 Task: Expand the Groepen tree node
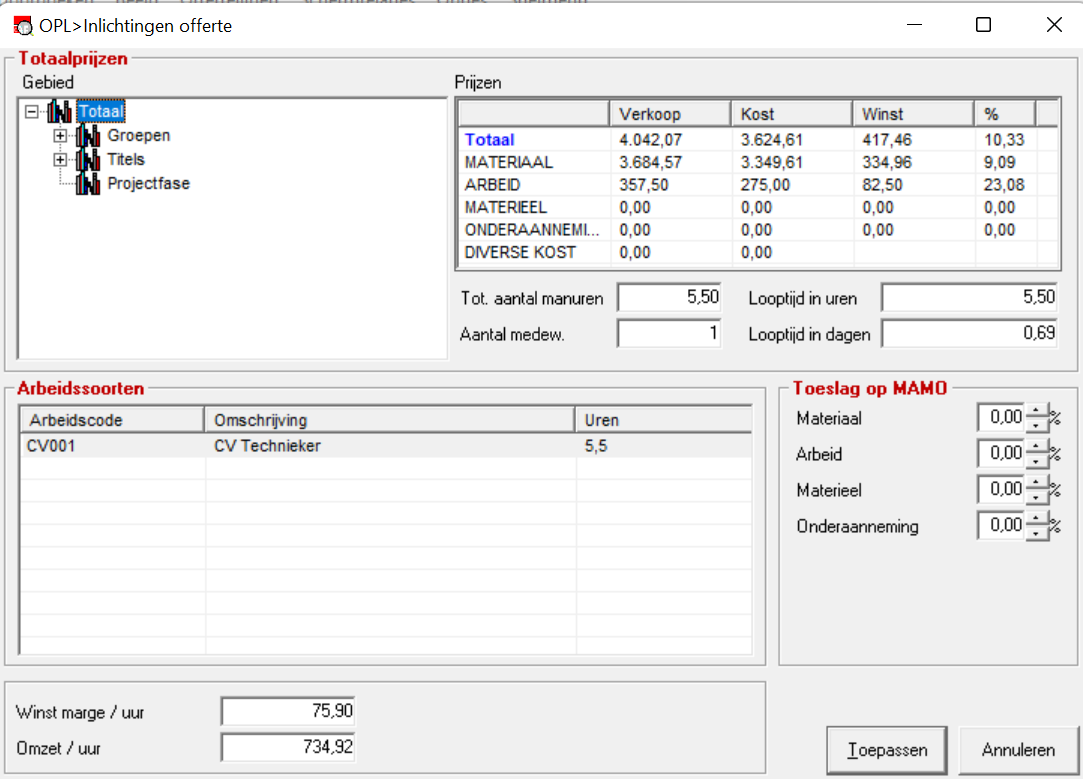(60, 135)
